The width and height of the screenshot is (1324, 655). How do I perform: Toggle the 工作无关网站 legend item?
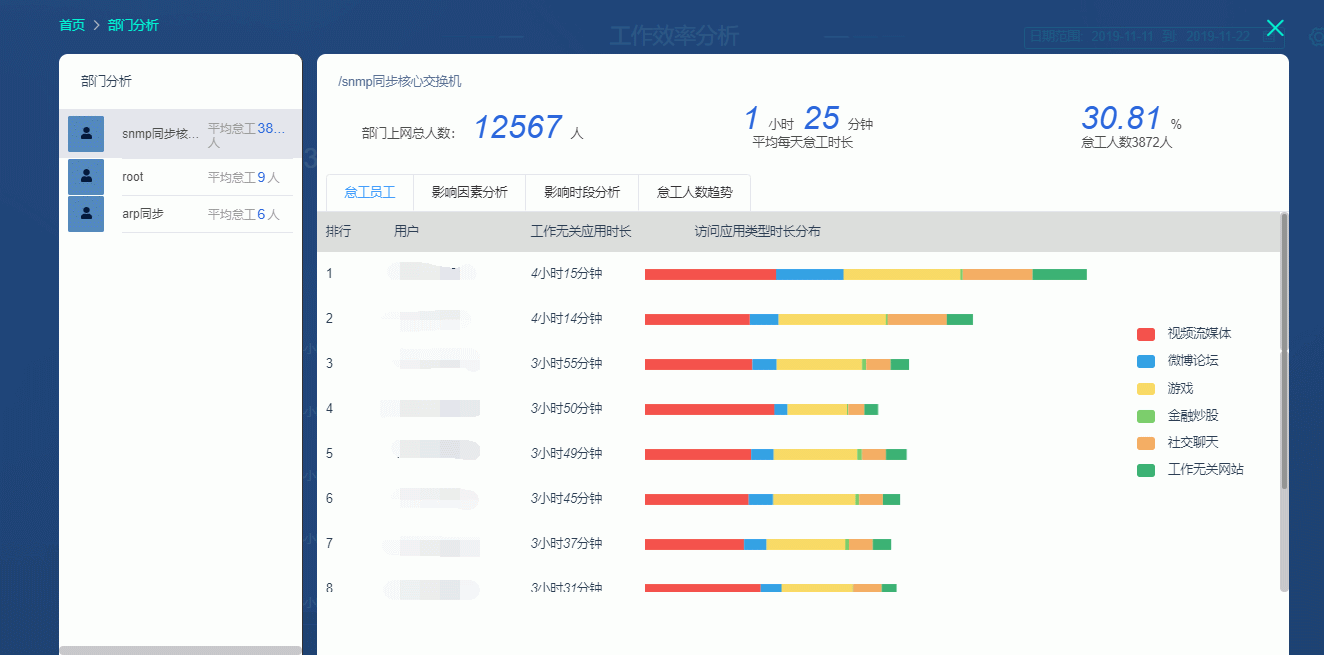tap(1204, 469)
